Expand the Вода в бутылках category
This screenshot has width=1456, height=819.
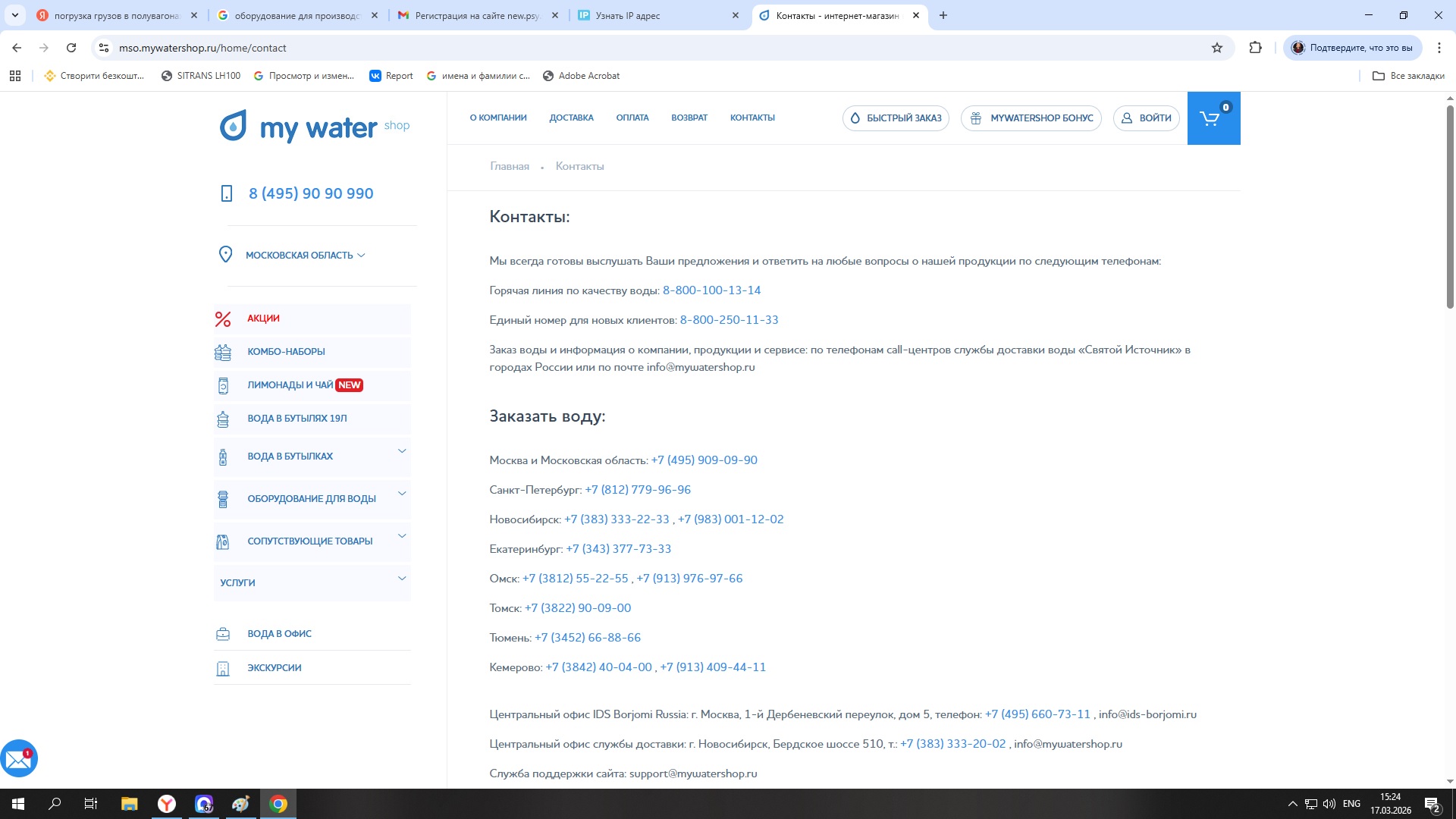402,451
